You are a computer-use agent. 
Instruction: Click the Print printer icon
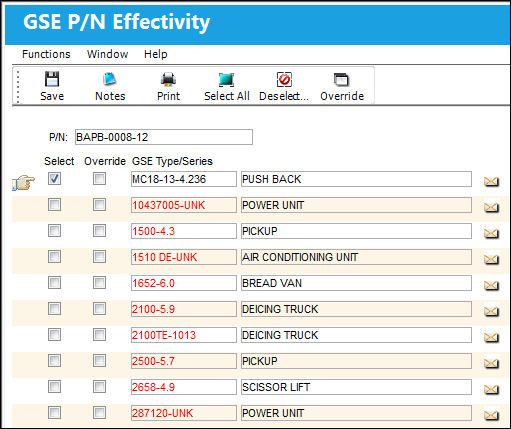pos(168,79)
